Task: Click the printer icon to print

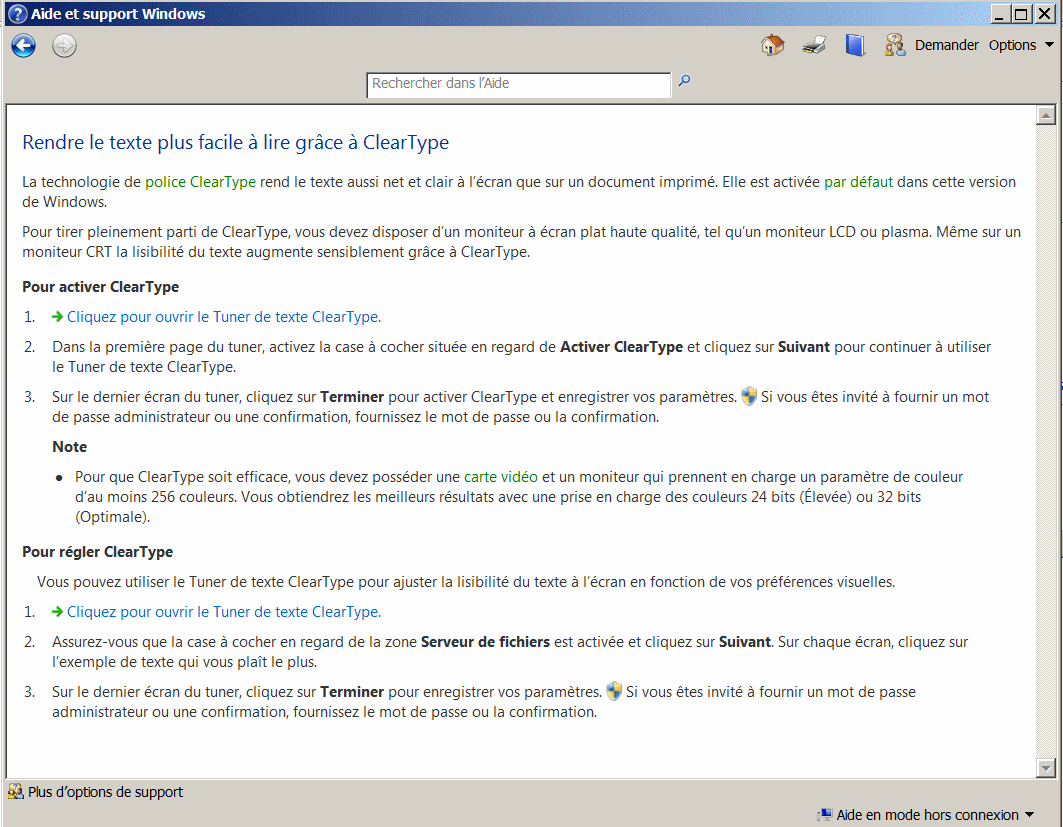Action: pos(814,45)
